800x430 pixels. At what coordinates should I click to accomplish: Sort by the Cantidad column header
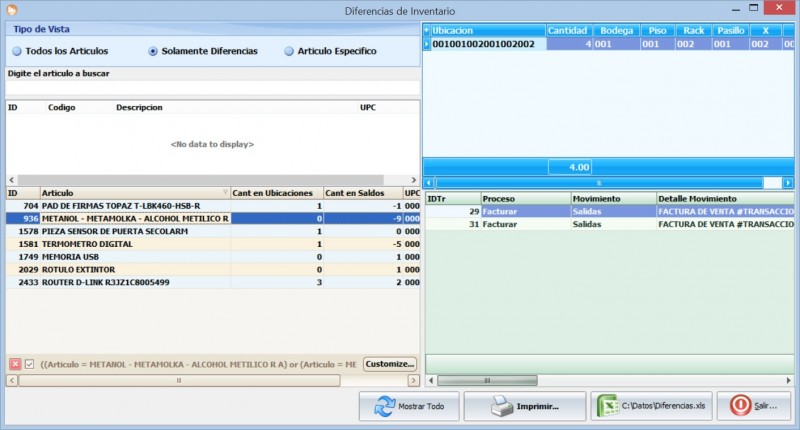tap(568, 30)
